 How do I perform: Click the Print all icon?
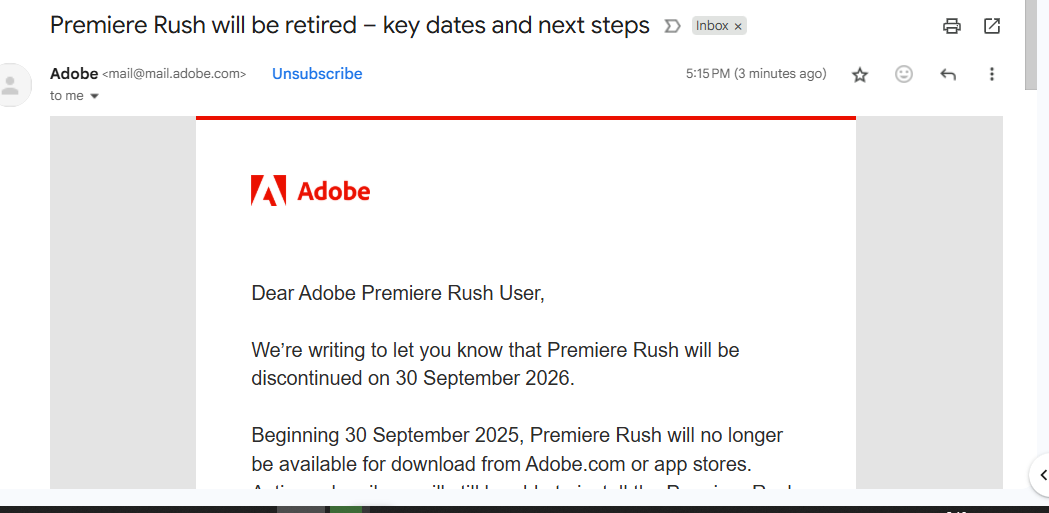coord(952,27)
